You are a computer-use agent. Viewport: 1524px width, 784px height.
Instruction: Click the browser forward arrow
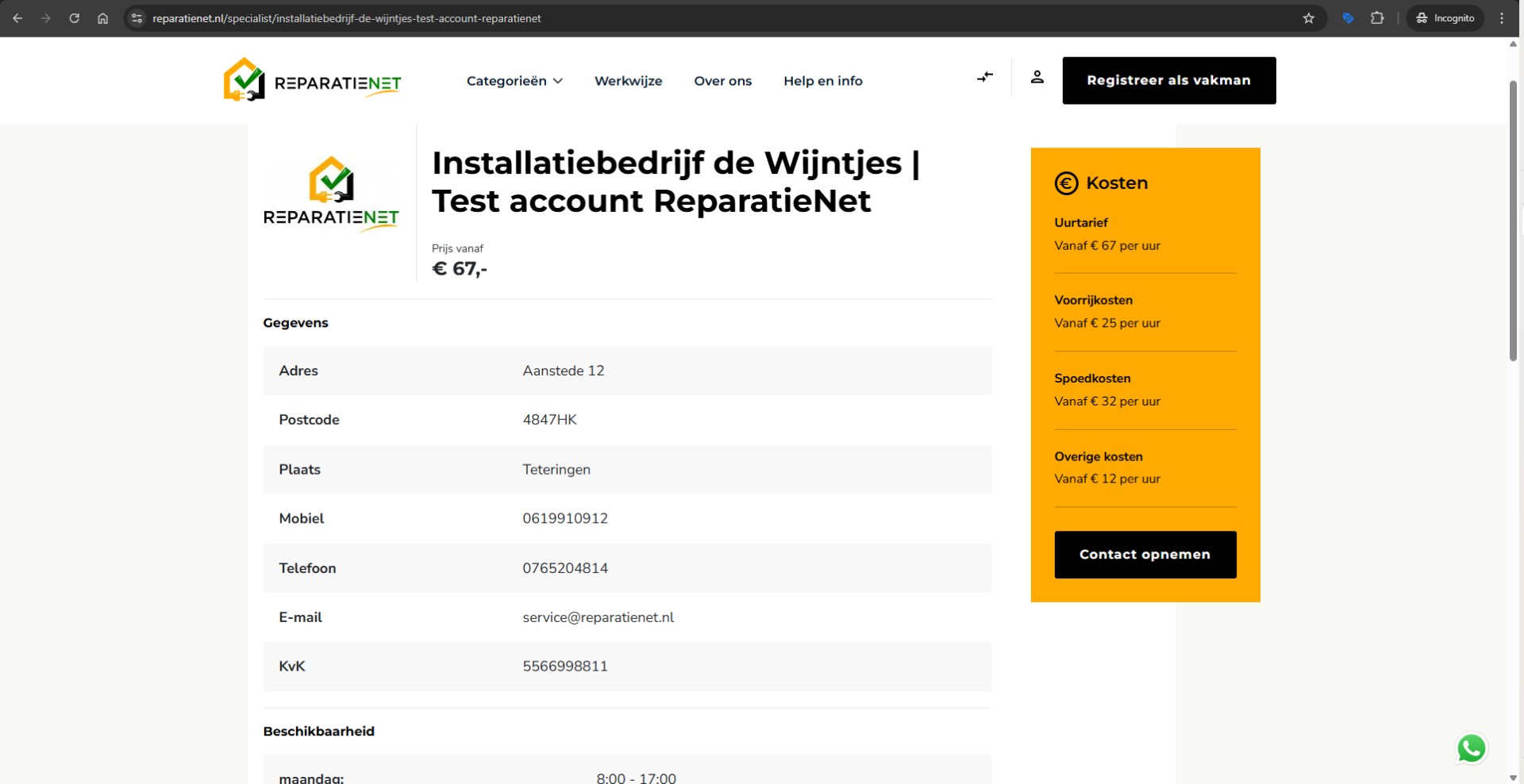coord(46,18)
